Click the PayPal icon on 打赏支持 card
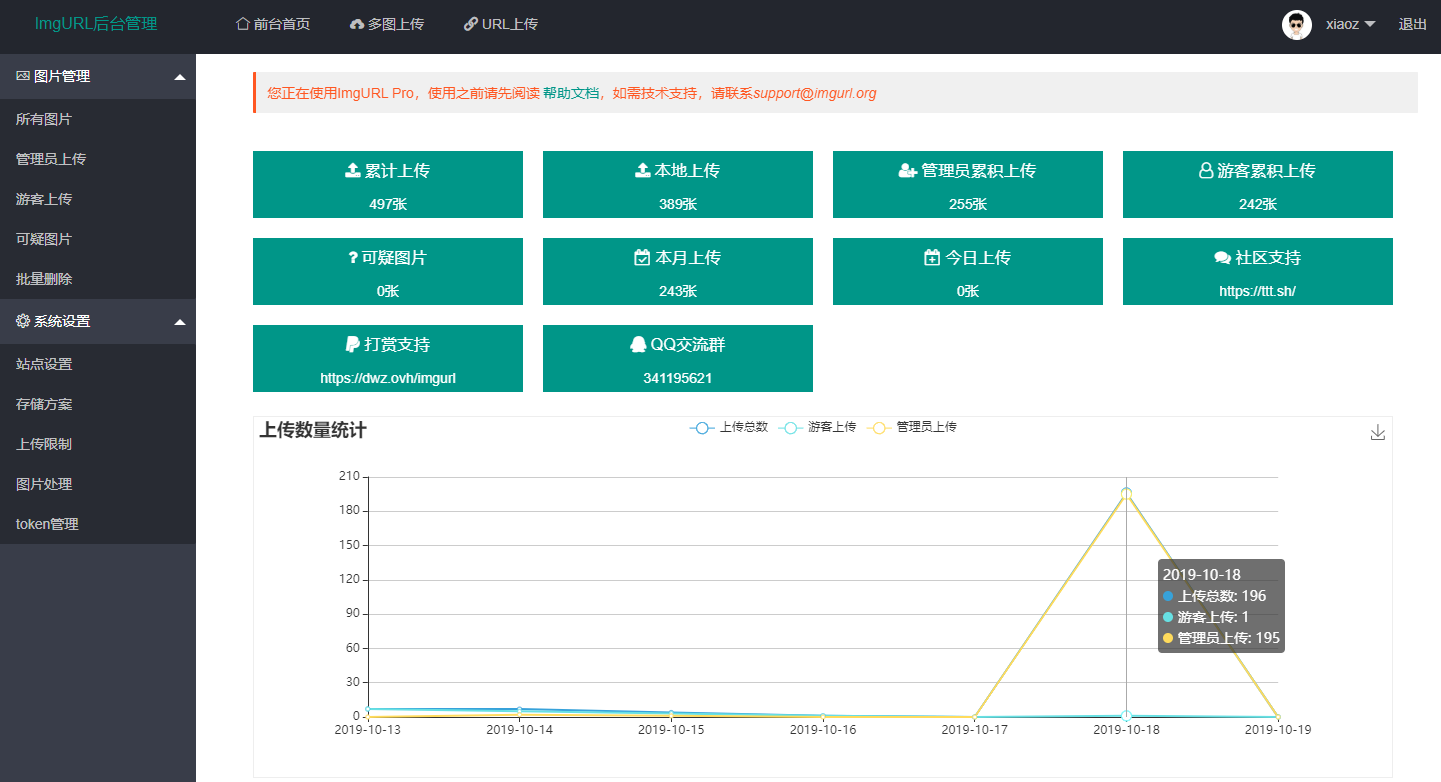The image size is (1441, 782). coord(352,345)
